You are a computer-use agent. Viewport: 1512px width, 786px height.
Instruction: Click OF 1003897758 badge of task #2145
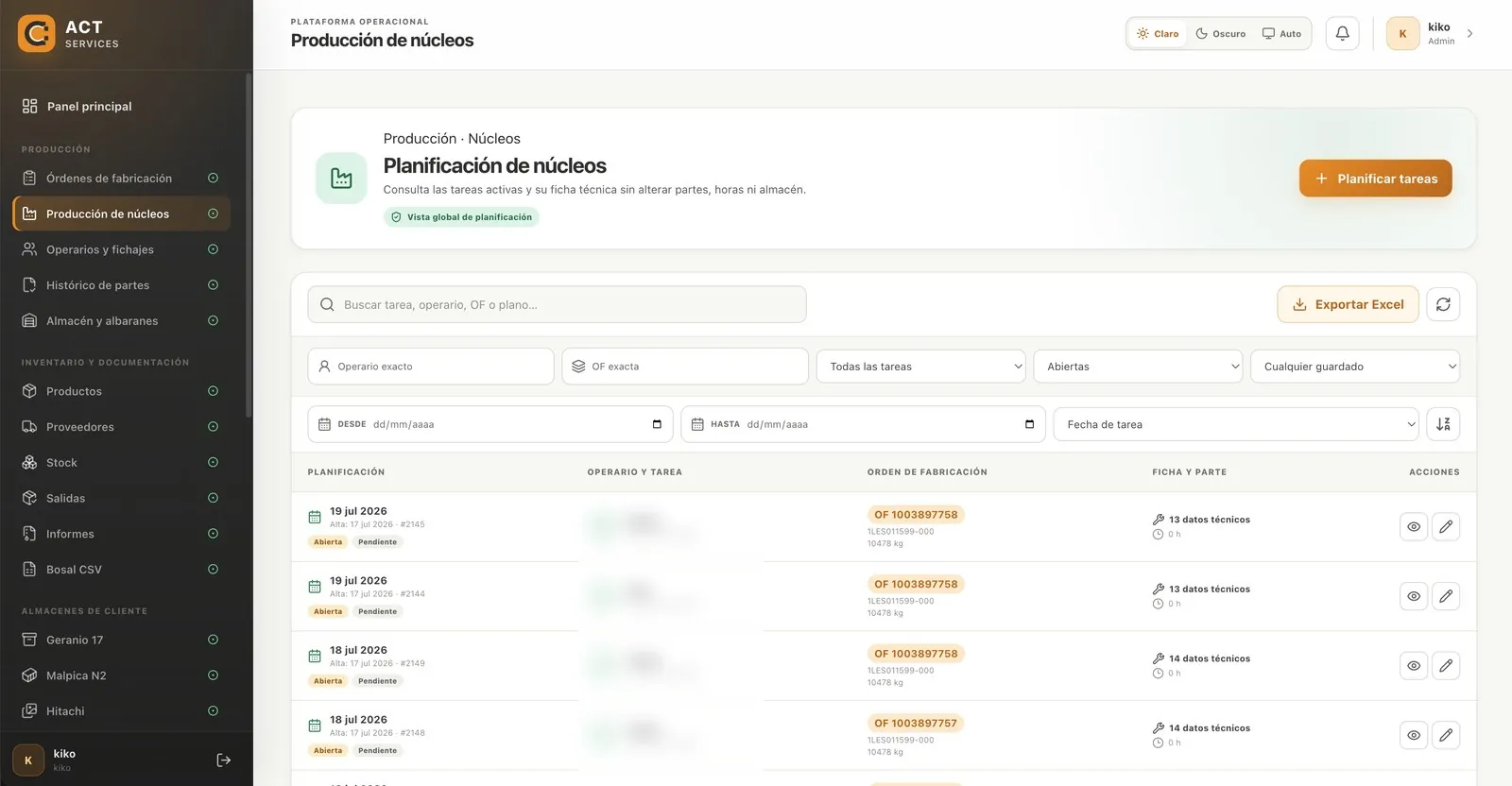[916, 515]
